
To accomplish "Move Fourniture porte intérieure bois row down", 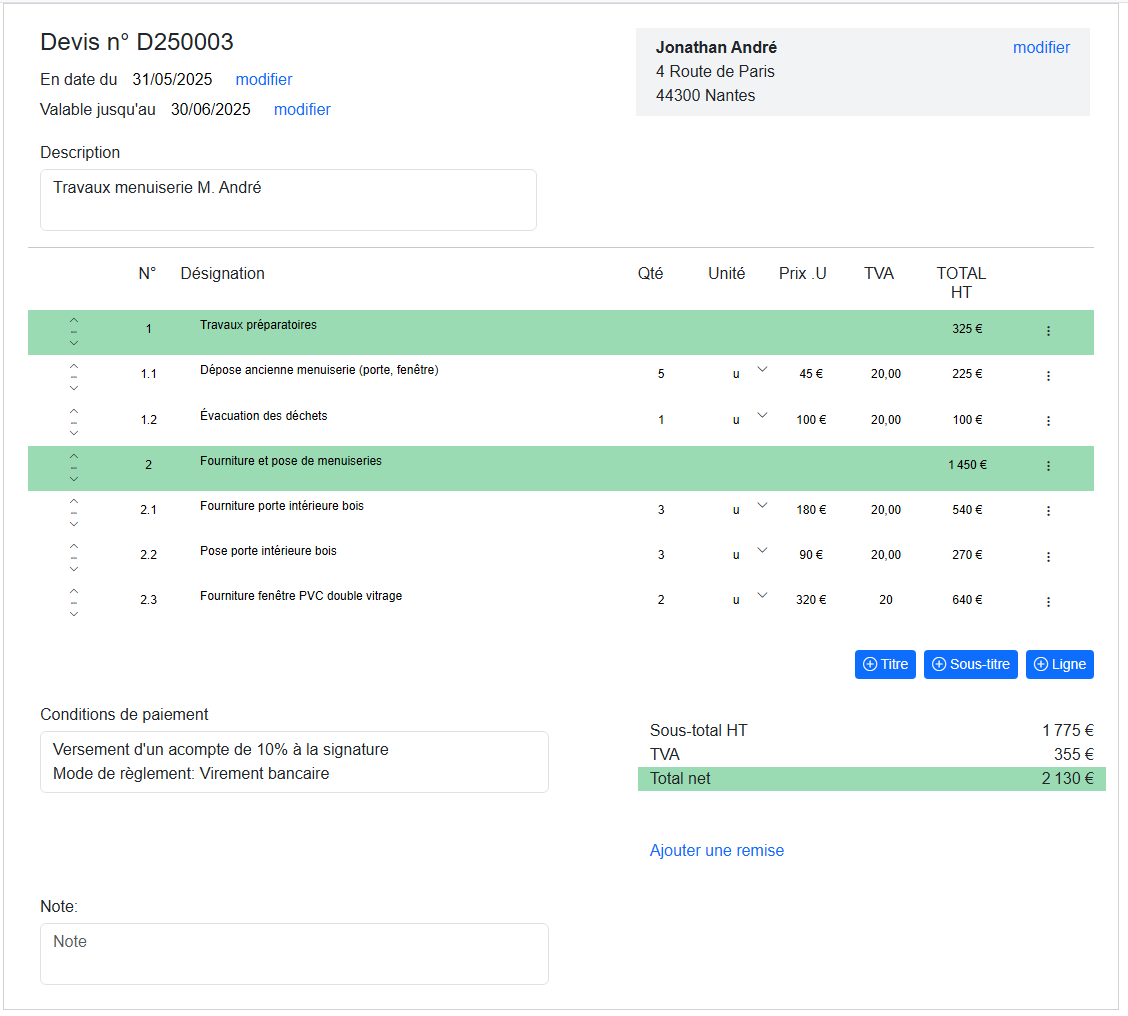I will (74, 524).
